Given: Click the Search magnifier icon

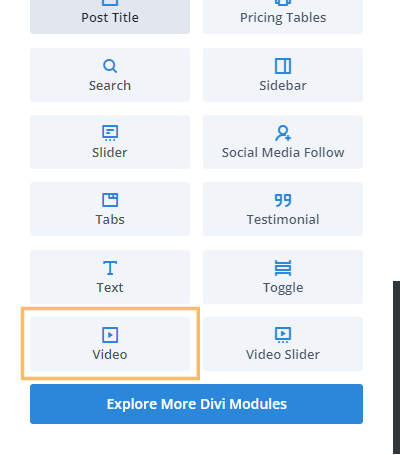Looking at the screenshot, I should click(110, 66).
